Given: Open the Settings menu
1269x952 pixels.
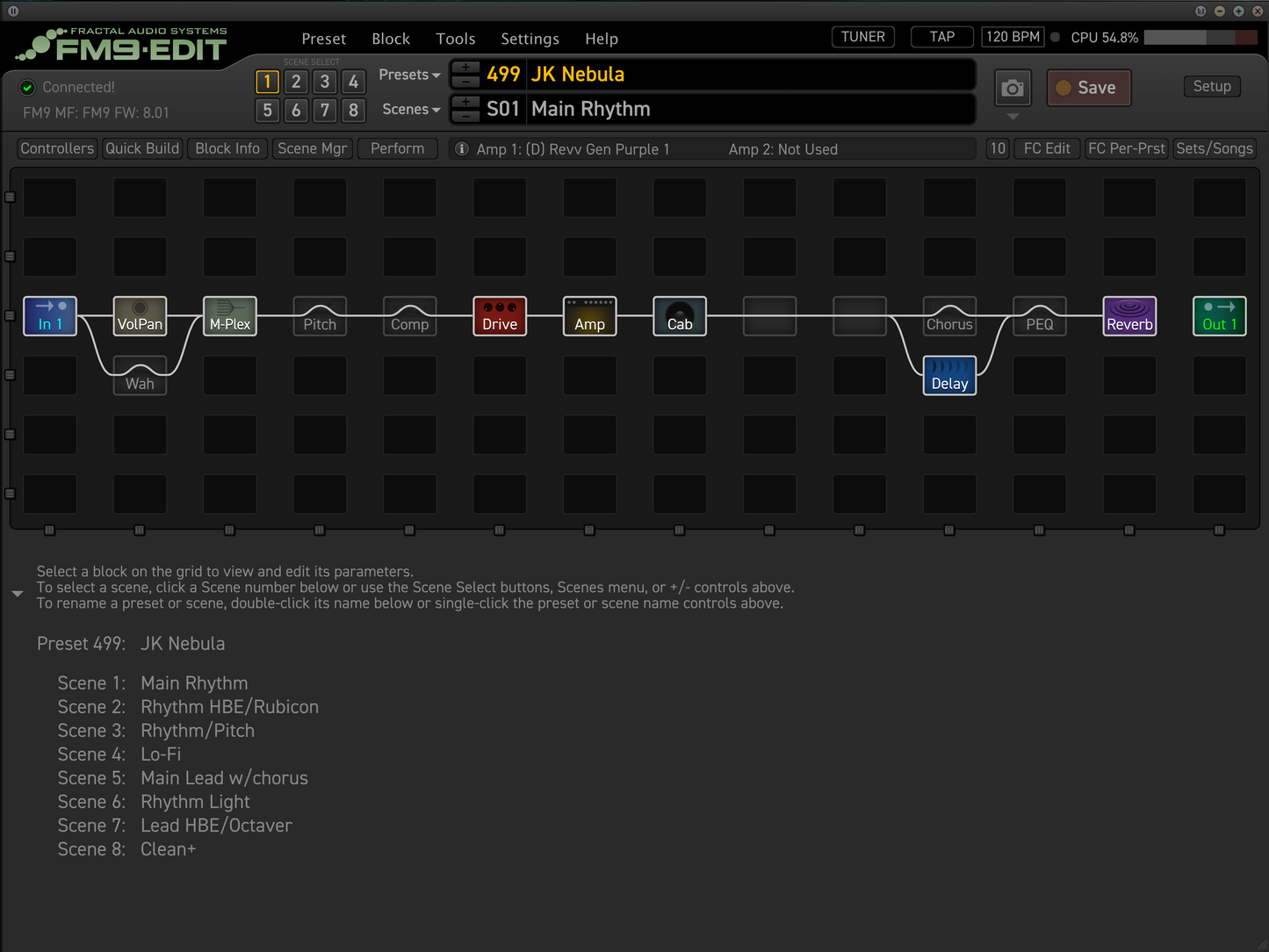Looking at the screenshot, I should (x=530, y=39).
